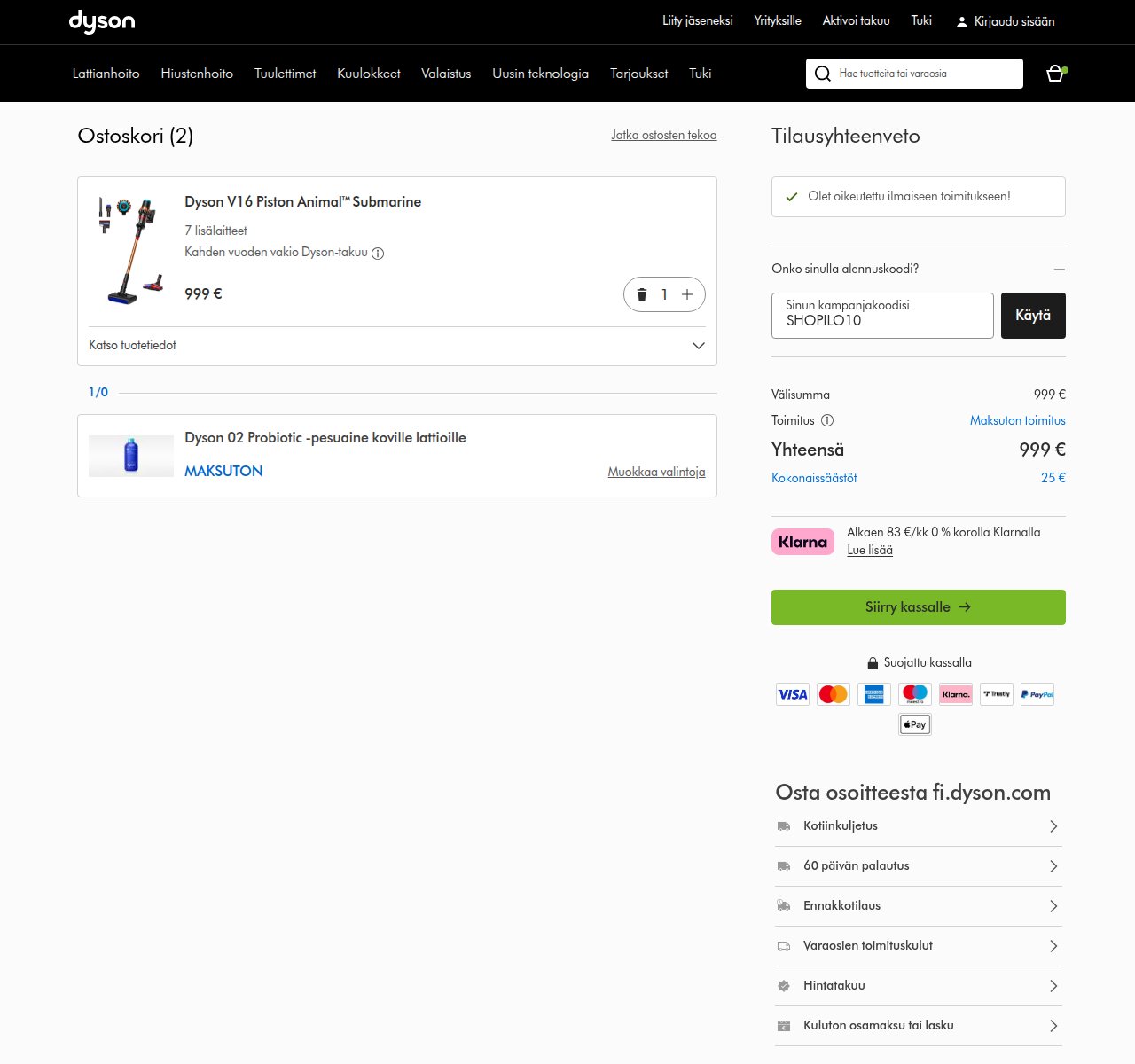Click the badge icon beside Hintatakuu
This screenshot has height=1064, width=1135.
coord(784,986)
